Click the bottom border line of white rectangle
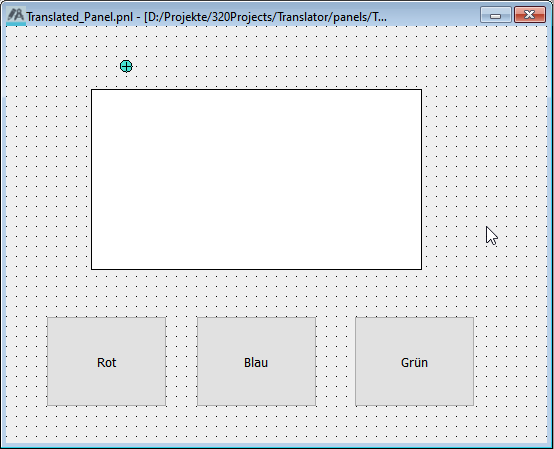 click(256, 269)
